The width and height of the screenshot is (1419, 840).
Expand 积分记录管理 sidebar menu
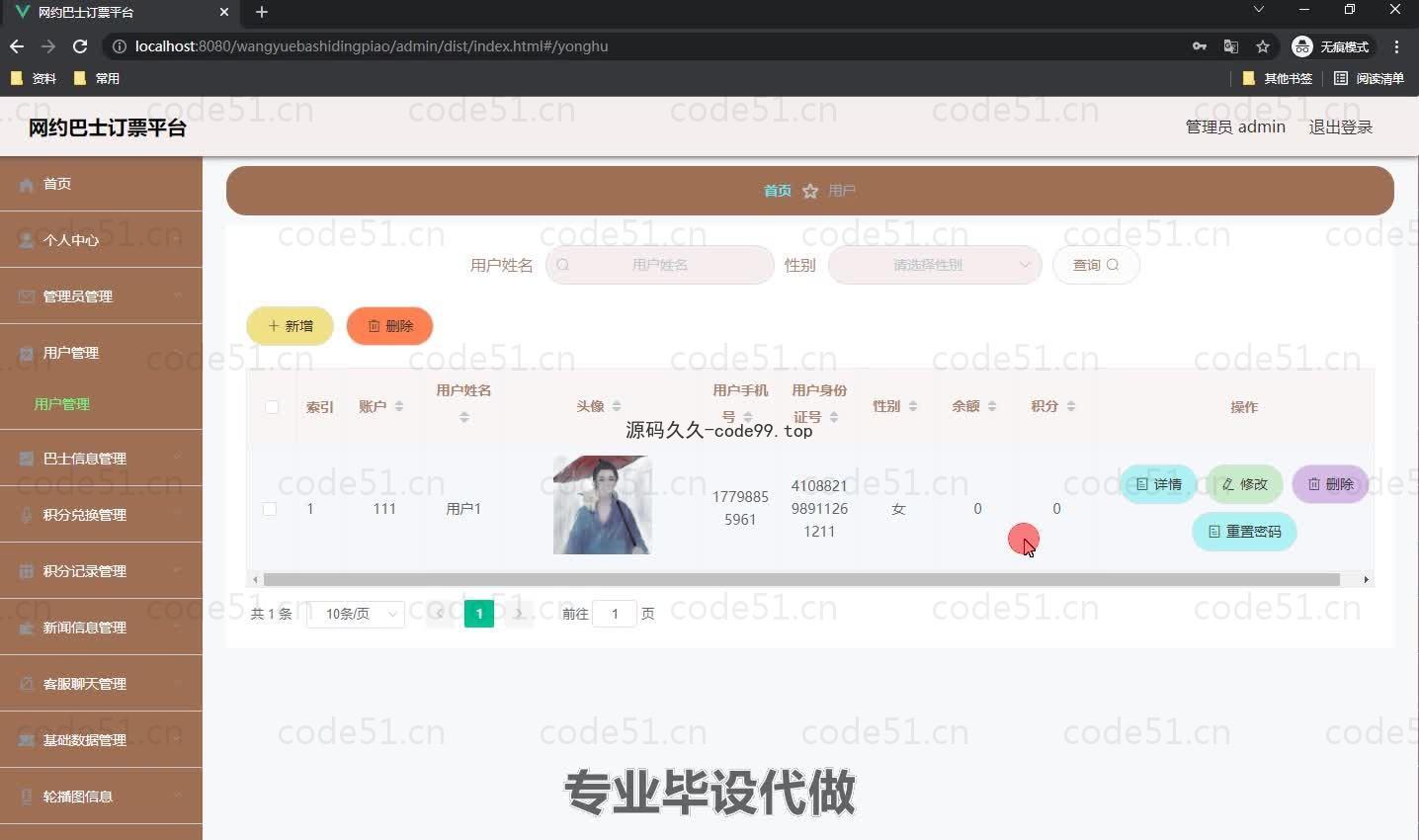coord(101,571)
